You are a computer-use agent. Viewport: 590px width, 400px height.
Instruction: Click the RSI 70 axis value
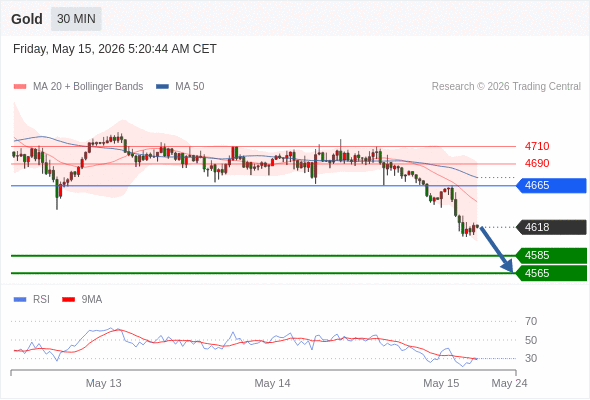531,321
